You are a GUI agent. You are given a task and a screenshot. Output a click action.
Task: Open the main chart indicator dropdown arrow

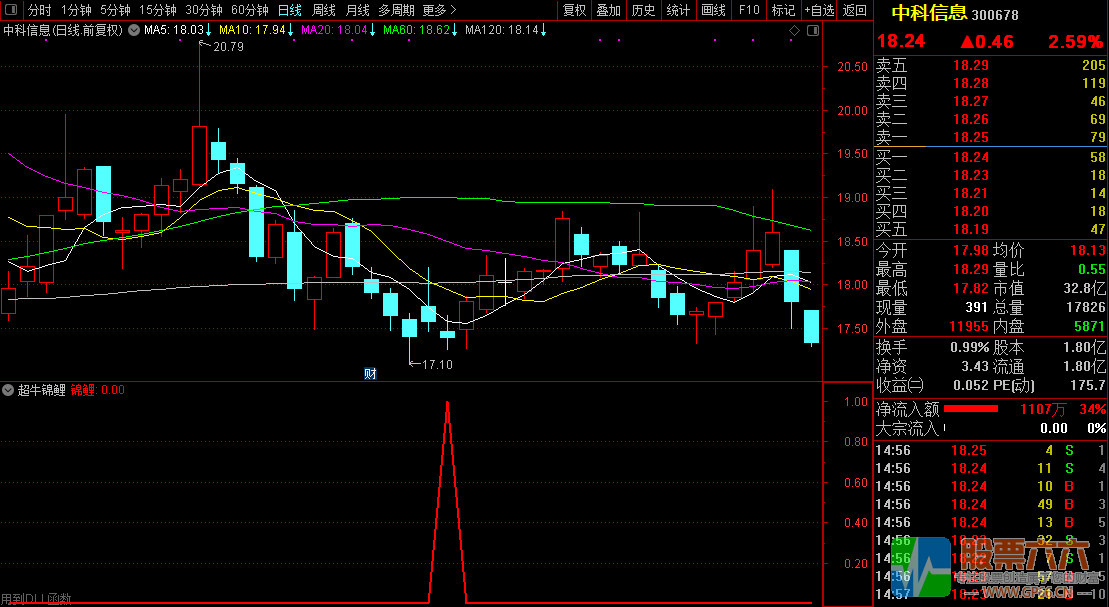coord(134,30)
